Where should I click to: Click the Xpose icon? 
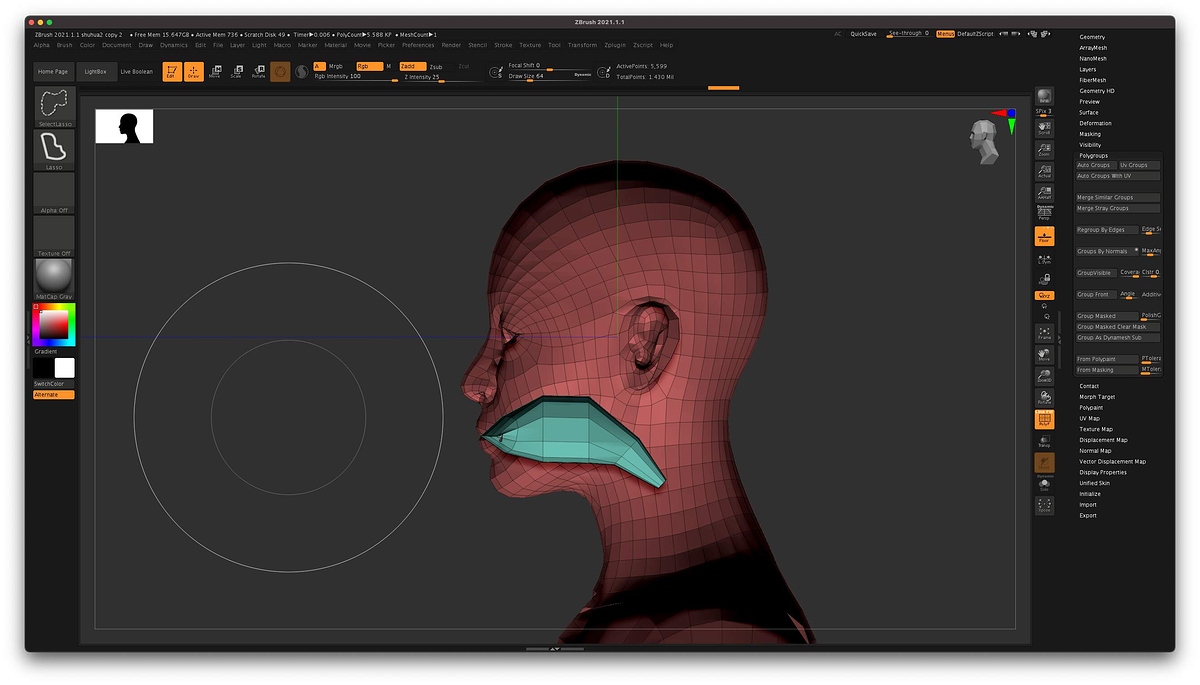tap(1044, 505)
